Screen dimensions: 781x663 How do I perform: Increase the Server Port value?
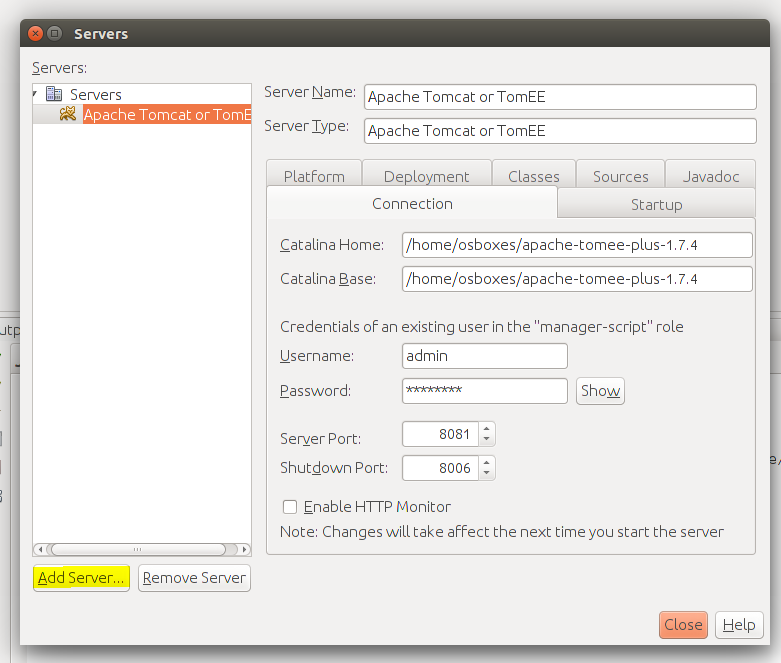click(487, 428)
